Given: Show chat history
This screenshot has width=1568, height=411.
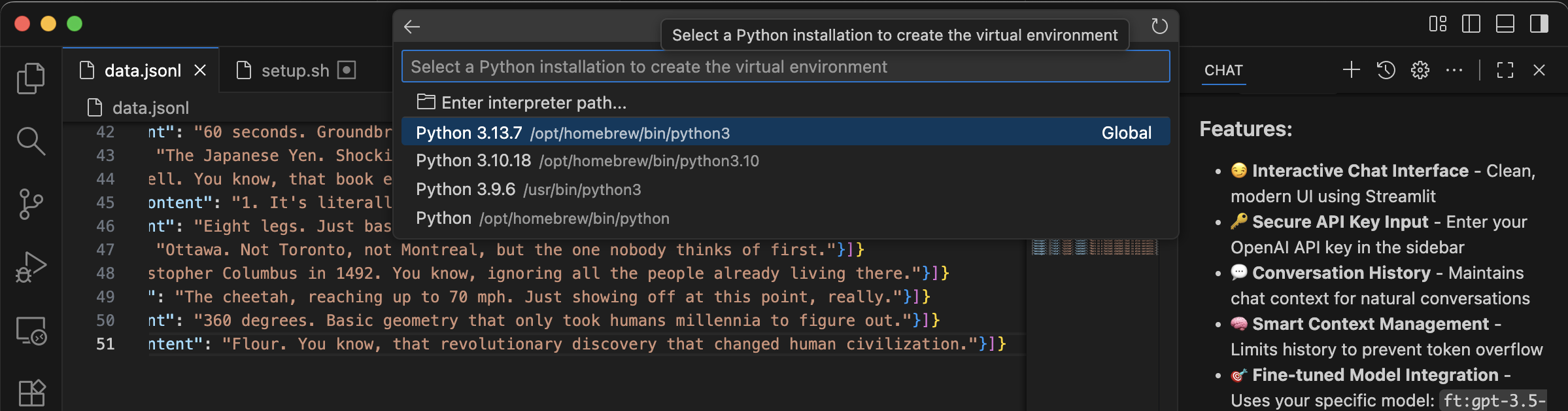Looking at the screenshot, I should click(x=1386, y=70).
